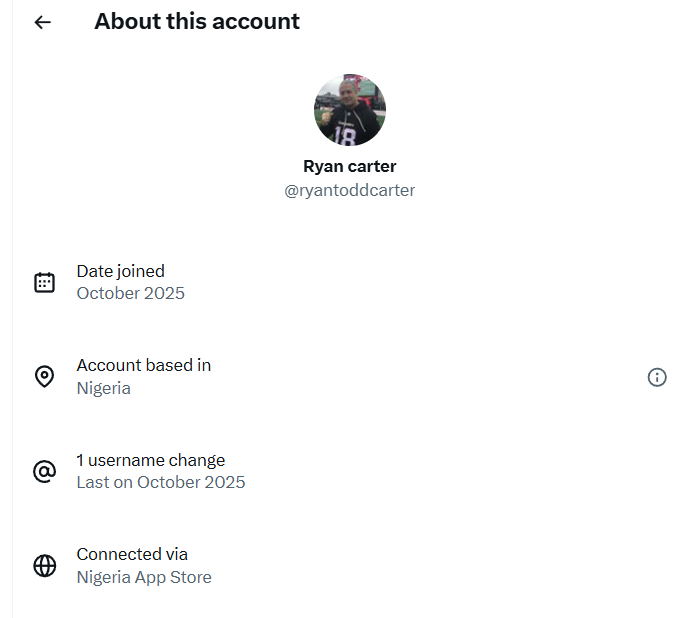Image resolution: width=683 pixels, height=618 pixels.
Task: Click the location pin icon
Action: click(44, 377)
